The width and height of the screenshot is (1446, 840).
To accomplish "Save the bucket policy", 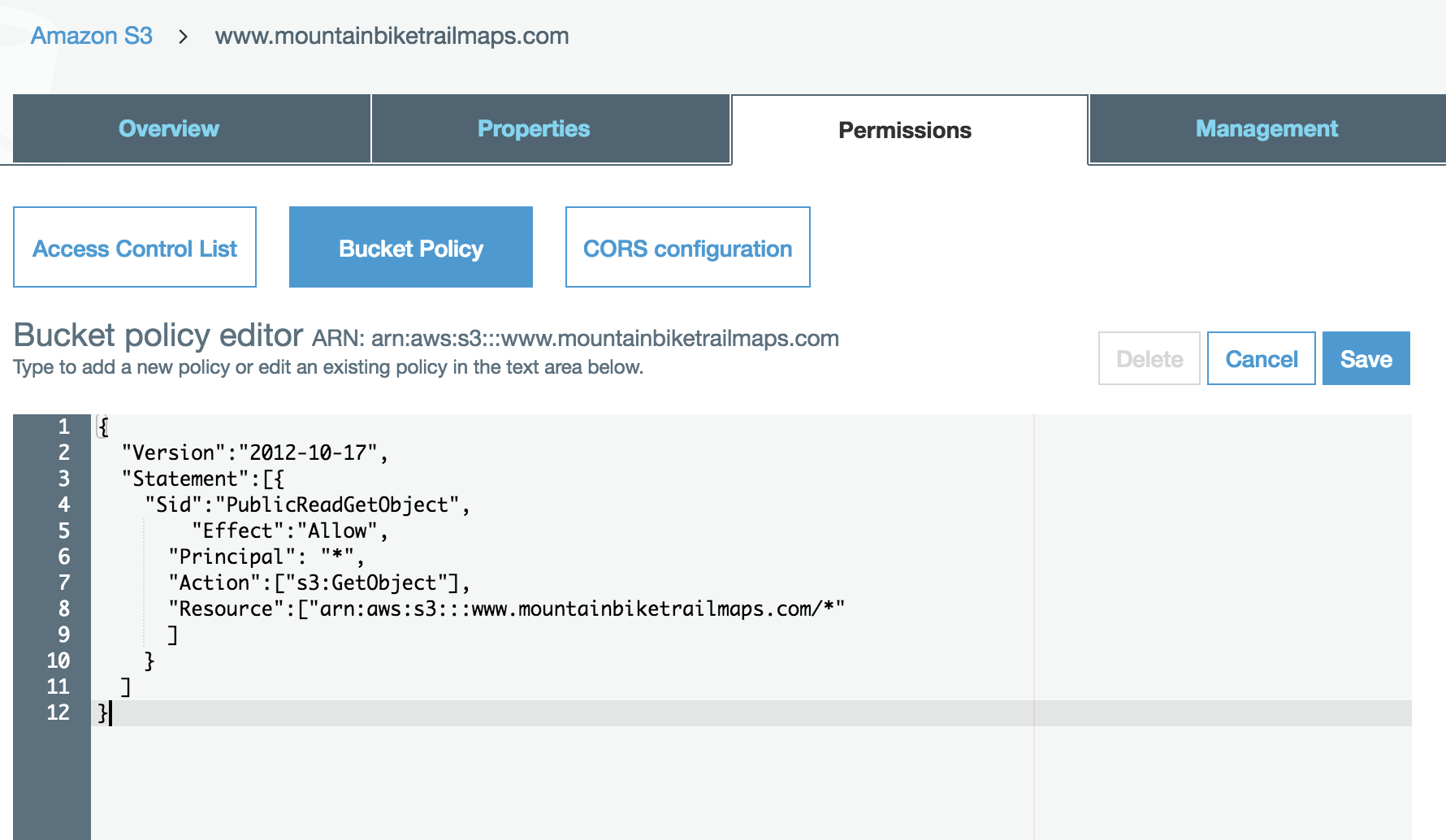I will 1366,358.
